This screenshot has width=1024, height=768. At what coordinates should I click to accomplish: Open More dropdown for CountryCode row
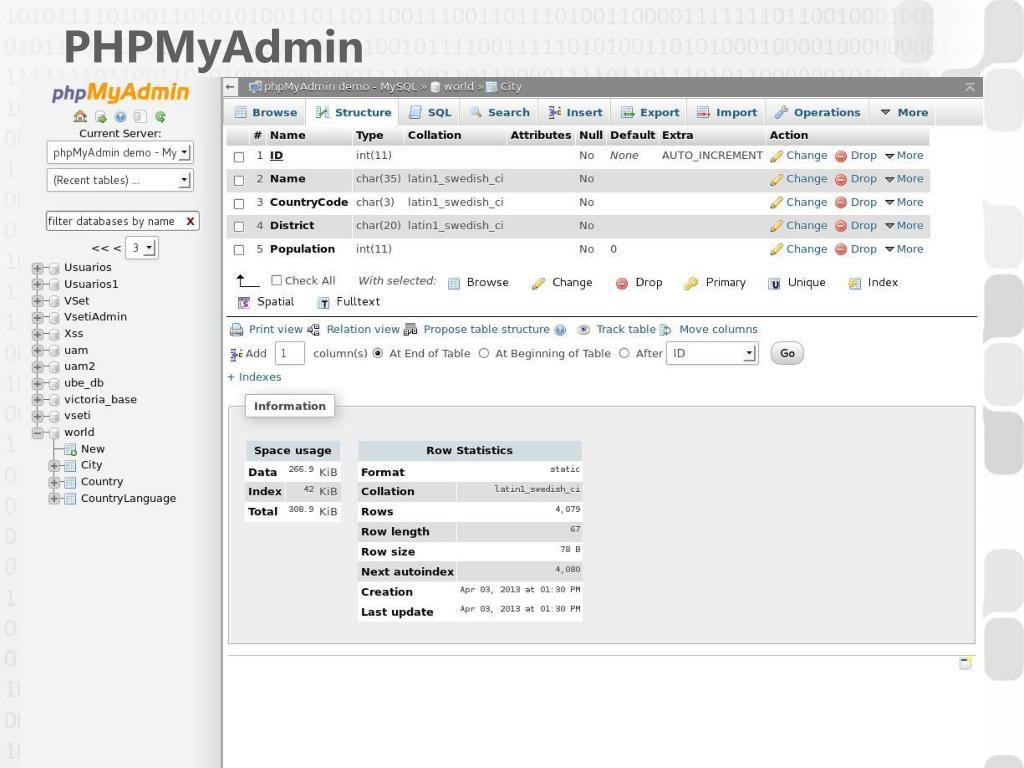[x=904, y=202]
